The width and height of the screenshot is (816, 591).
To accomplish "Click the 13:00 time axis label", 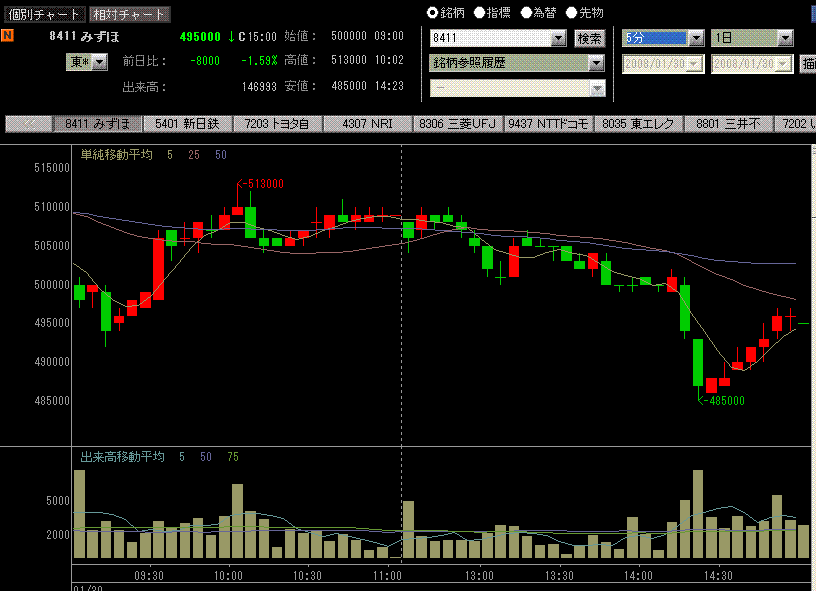I will coord(479,576).
